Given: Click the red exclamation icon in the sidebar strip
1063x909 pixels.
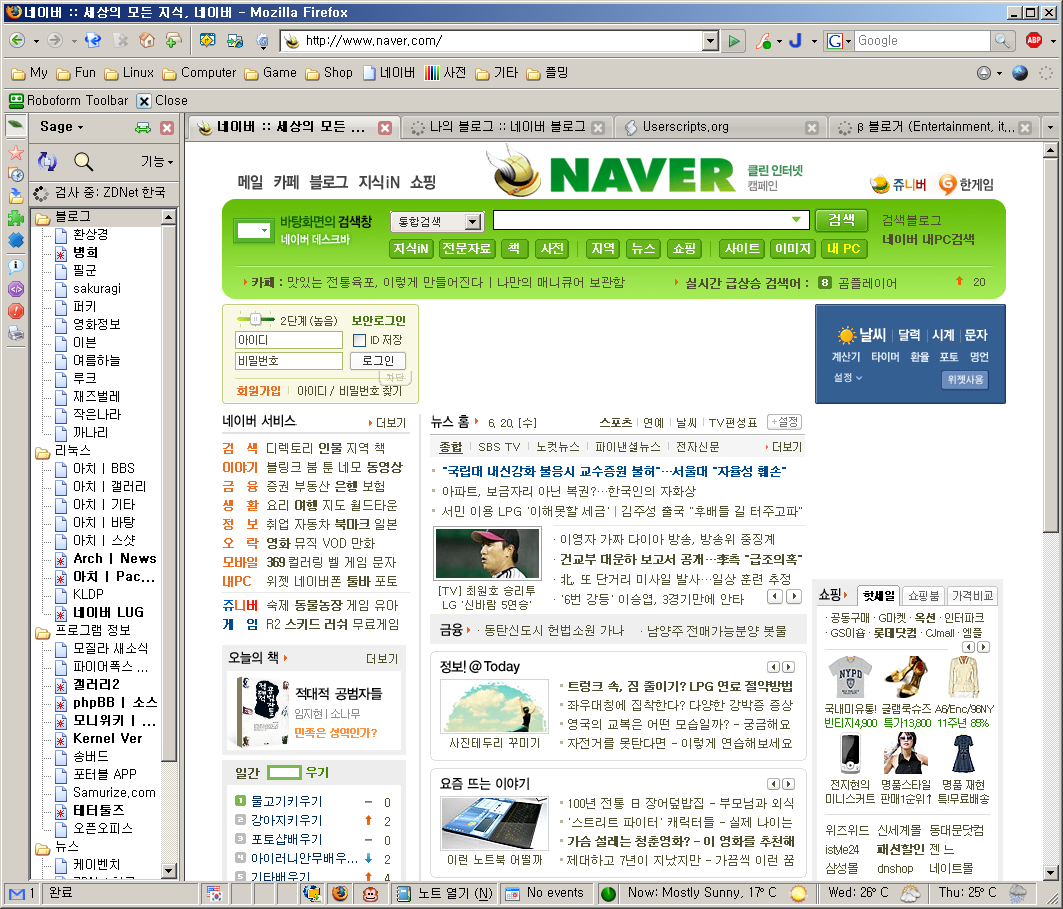Looking at the screenshot, I should (x=16, y=311).
